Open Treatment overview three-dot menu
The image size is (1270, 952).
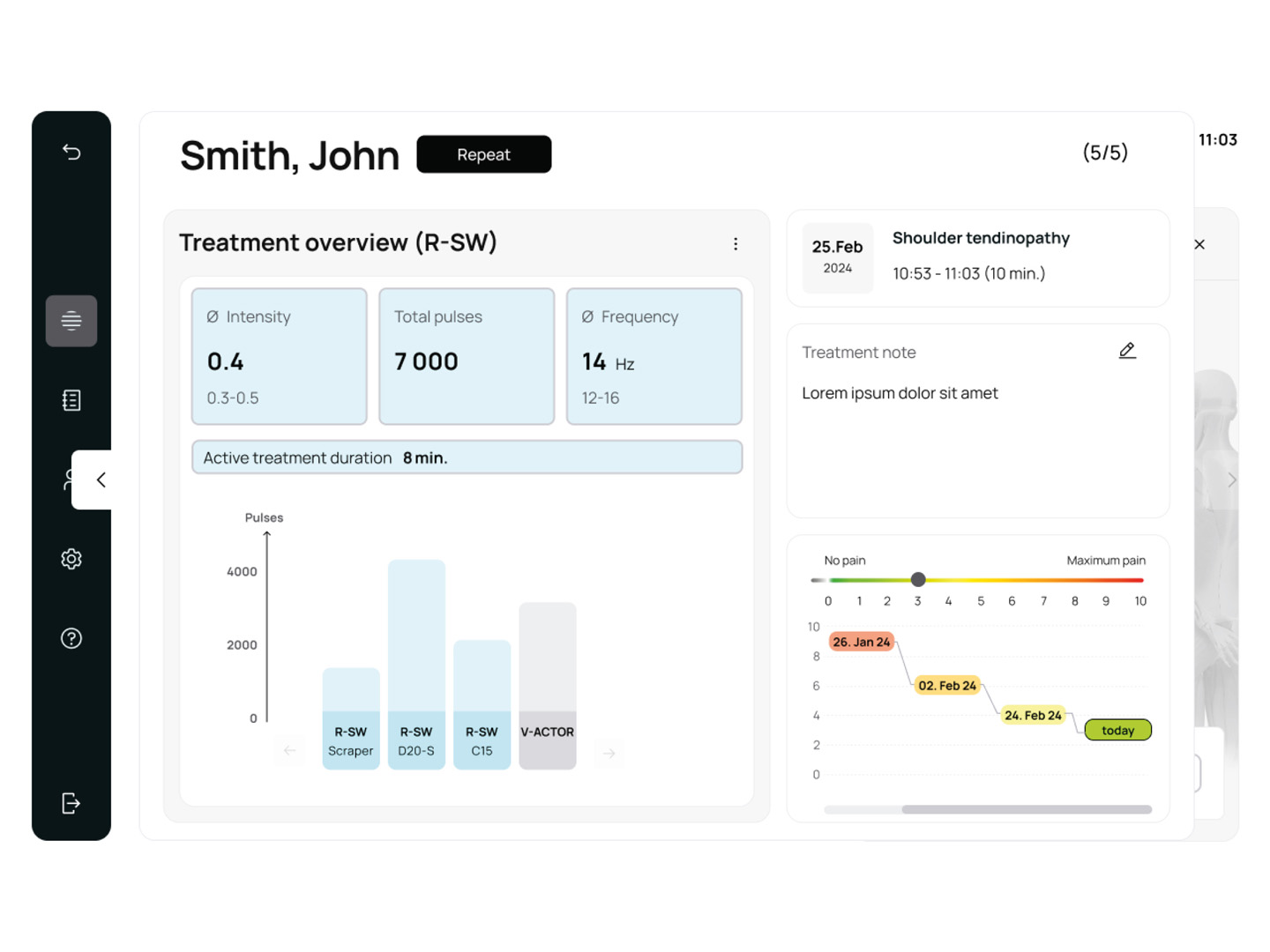pos(736,244)
